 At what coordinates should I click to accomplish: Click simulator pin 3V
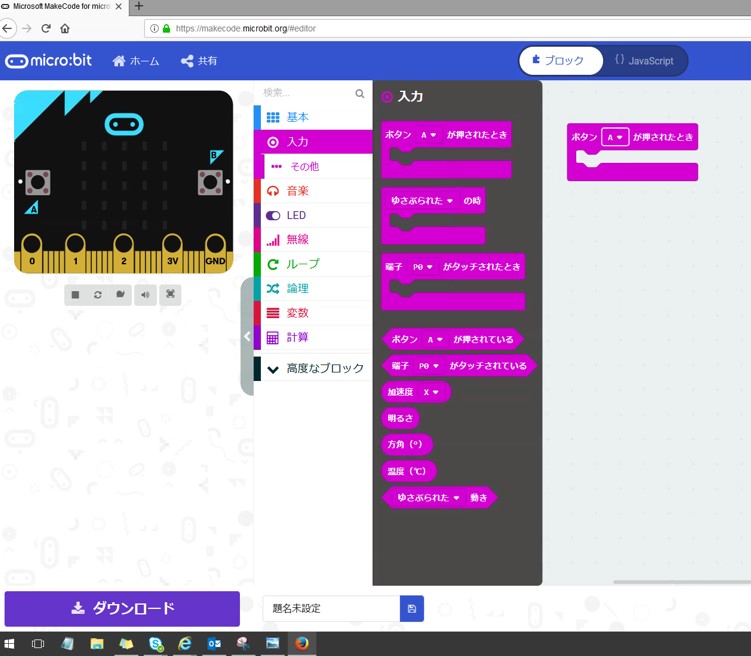point(172,252)
